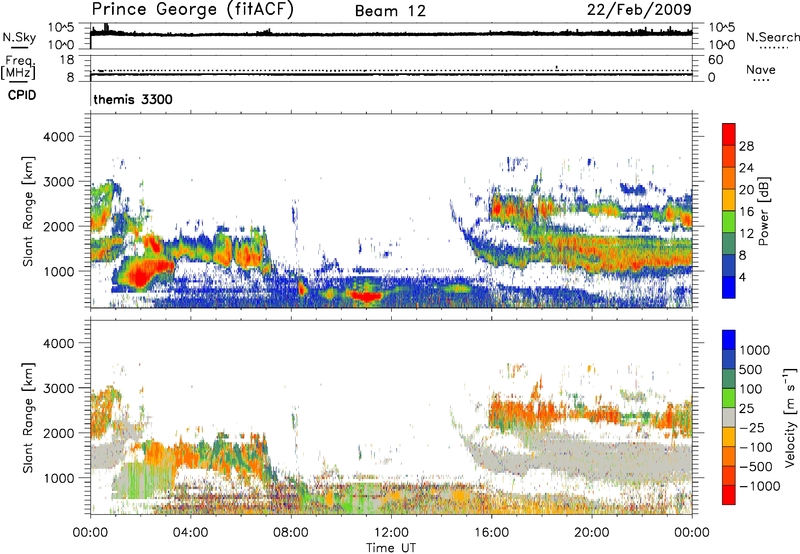Viewport: 800px width, 554px height.
Task: Click the '04:00' time axis label
Action: (x=190, y=533)
